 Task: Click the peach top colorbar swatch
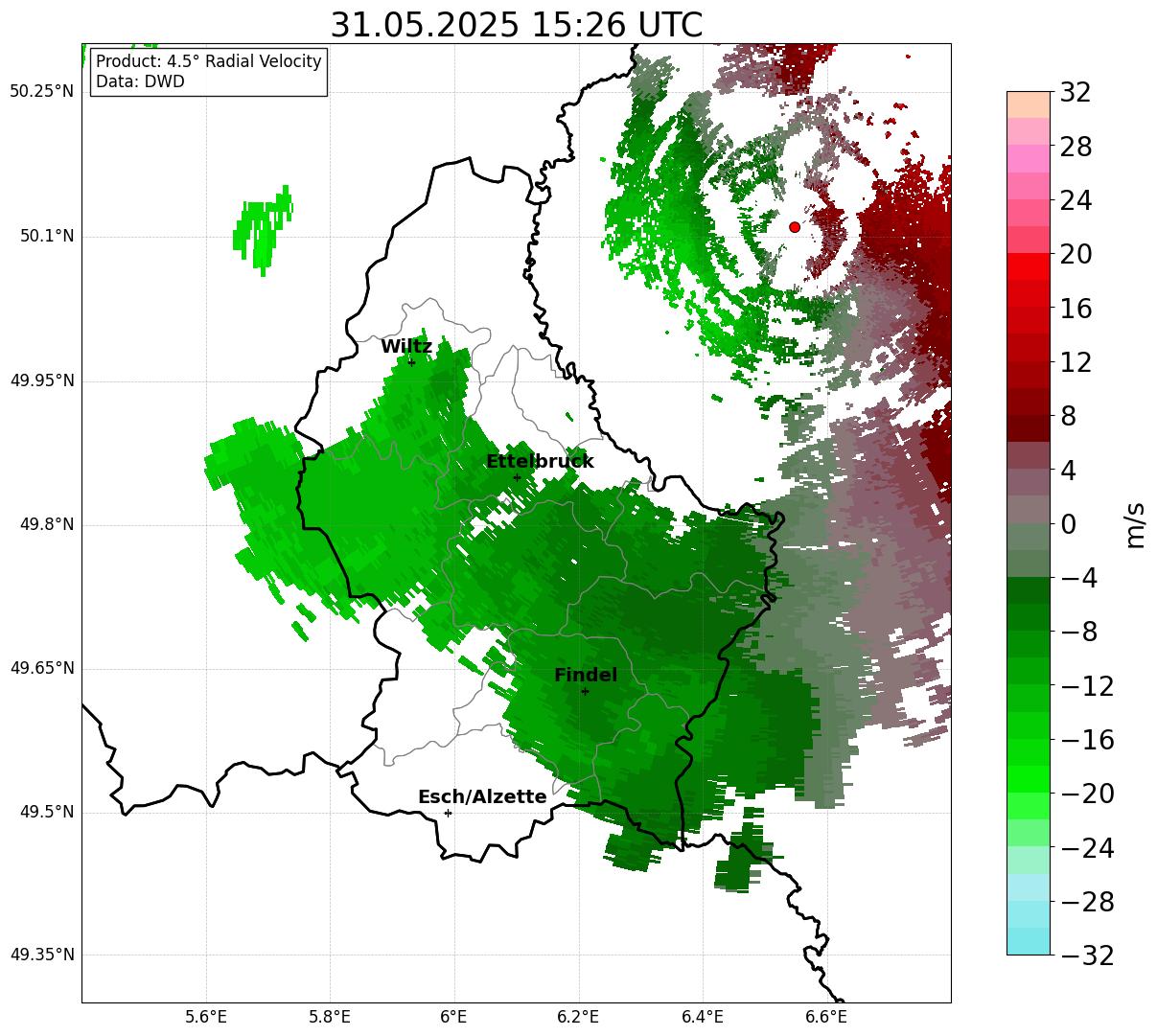(1029, 104)
